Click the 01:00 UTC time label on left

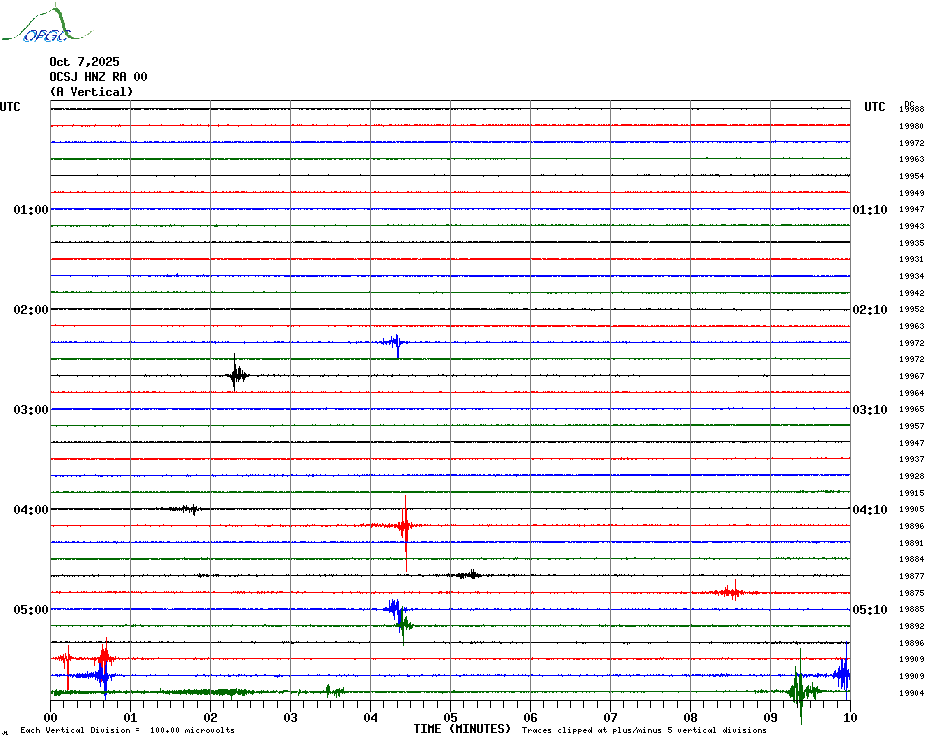(x=31, y=210)
